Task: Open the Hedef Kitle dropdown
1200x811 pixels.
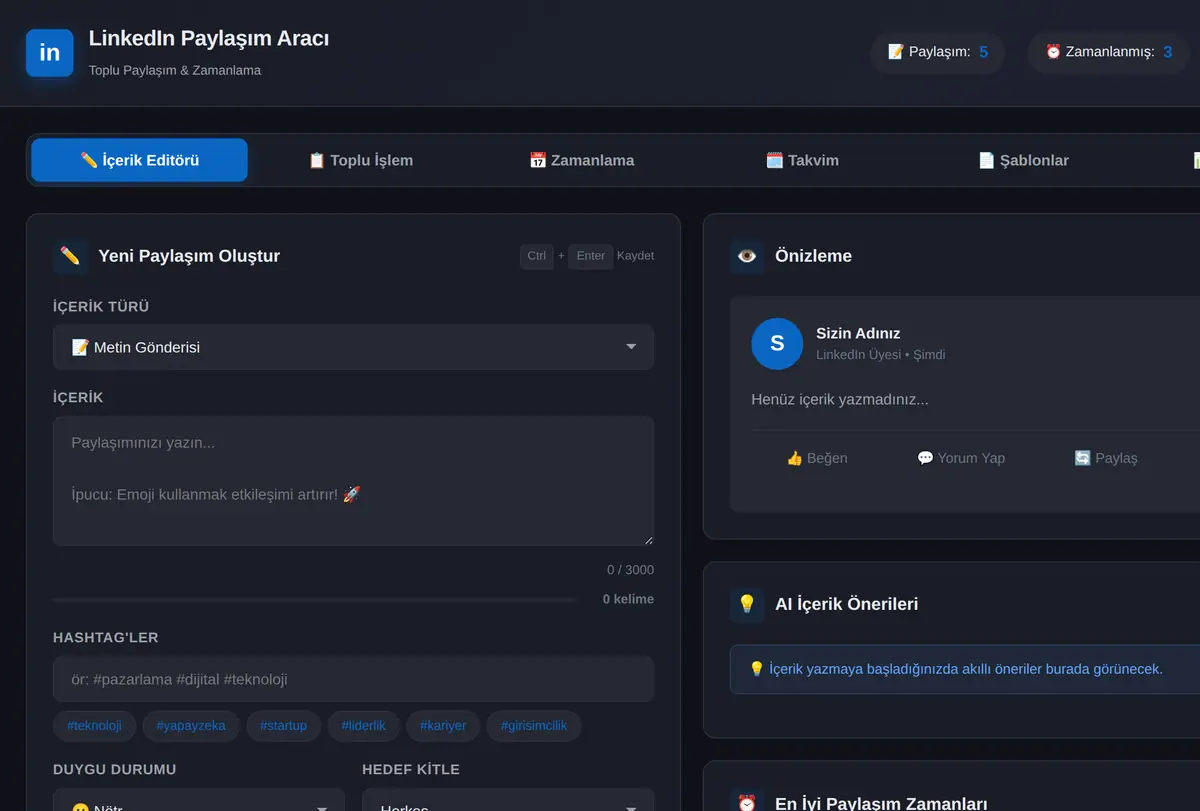Action: coord(508,800)
